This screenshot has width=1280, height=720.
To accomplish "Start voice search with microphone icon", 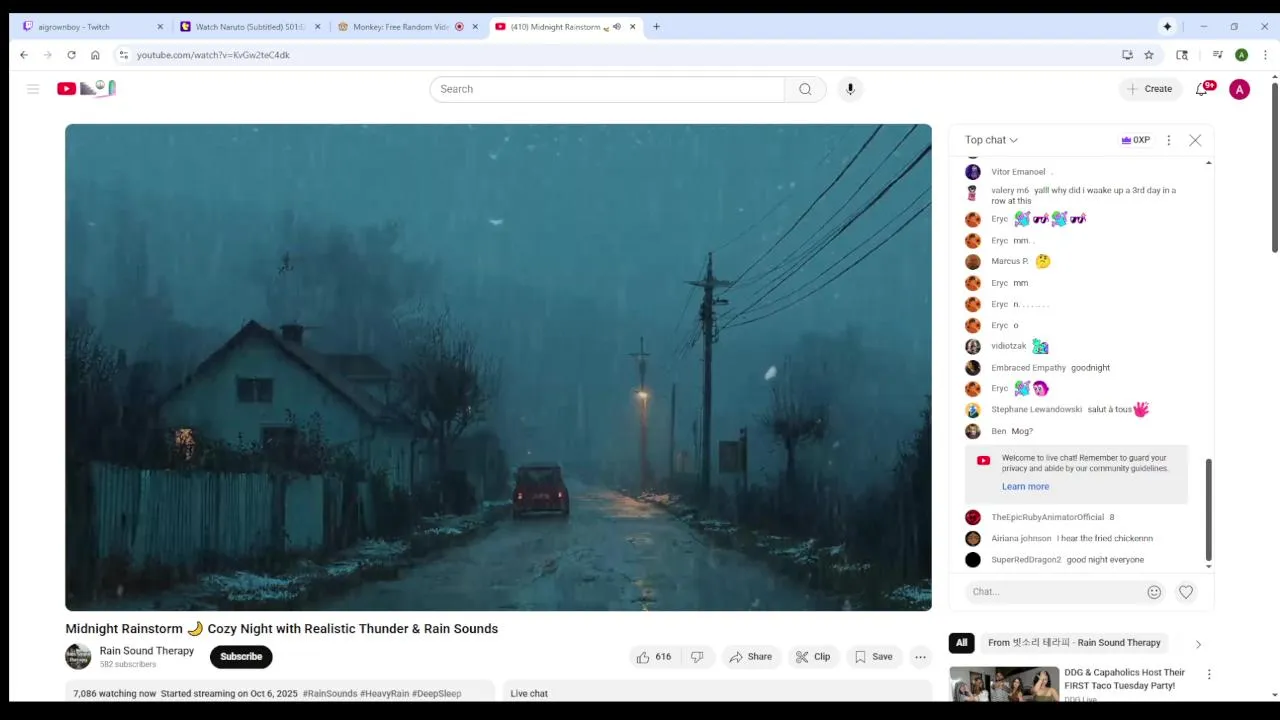I will coord(850,89).
